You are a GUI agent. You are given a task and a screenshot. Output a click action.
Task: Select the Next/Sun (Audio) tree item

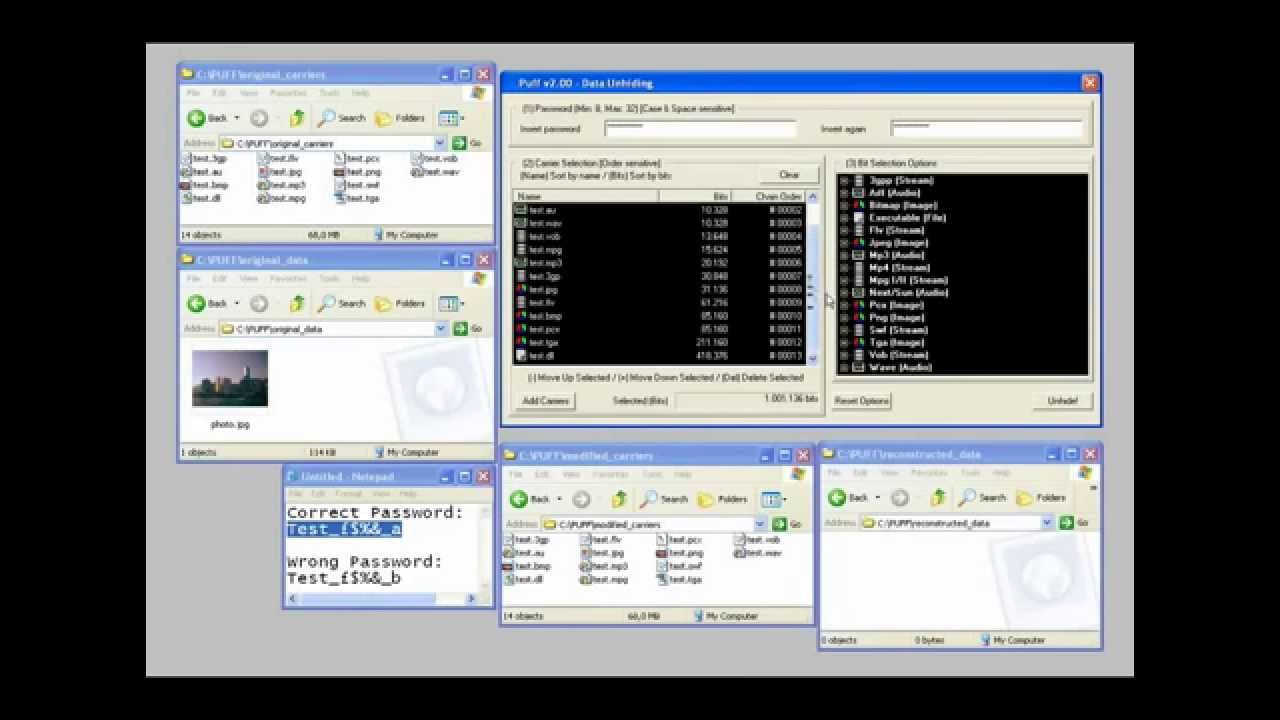(x=908, y=292)
